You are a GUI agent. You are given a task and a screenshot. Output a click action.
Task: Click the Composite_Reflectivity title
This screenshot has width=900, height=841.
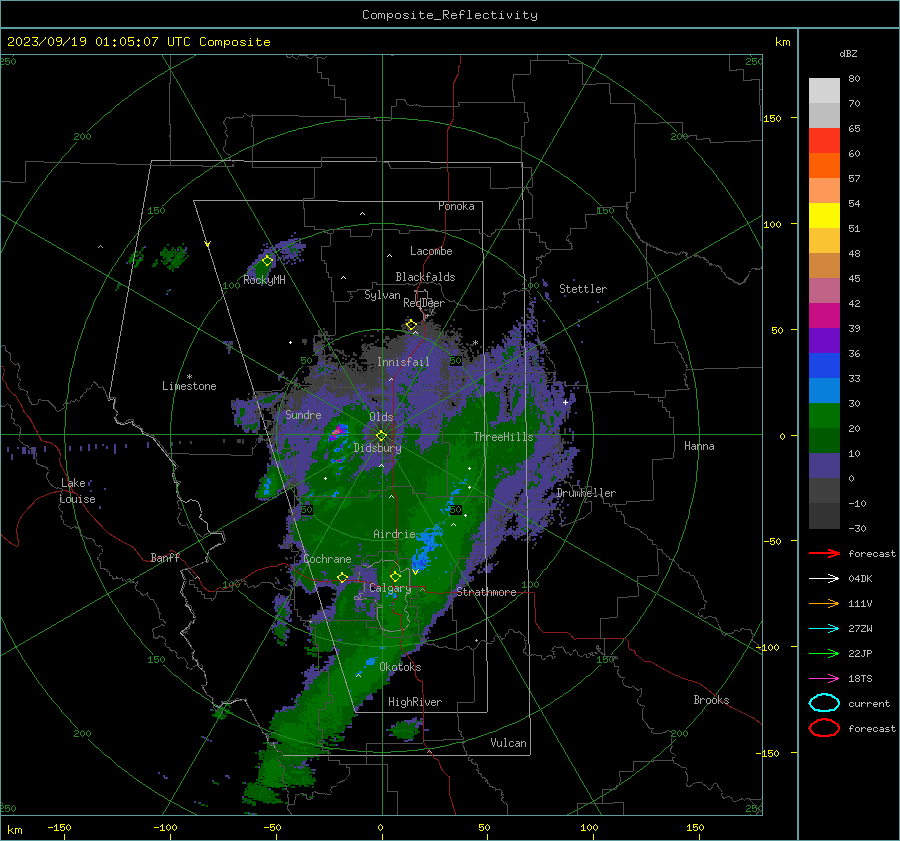[x=450, y=15]
